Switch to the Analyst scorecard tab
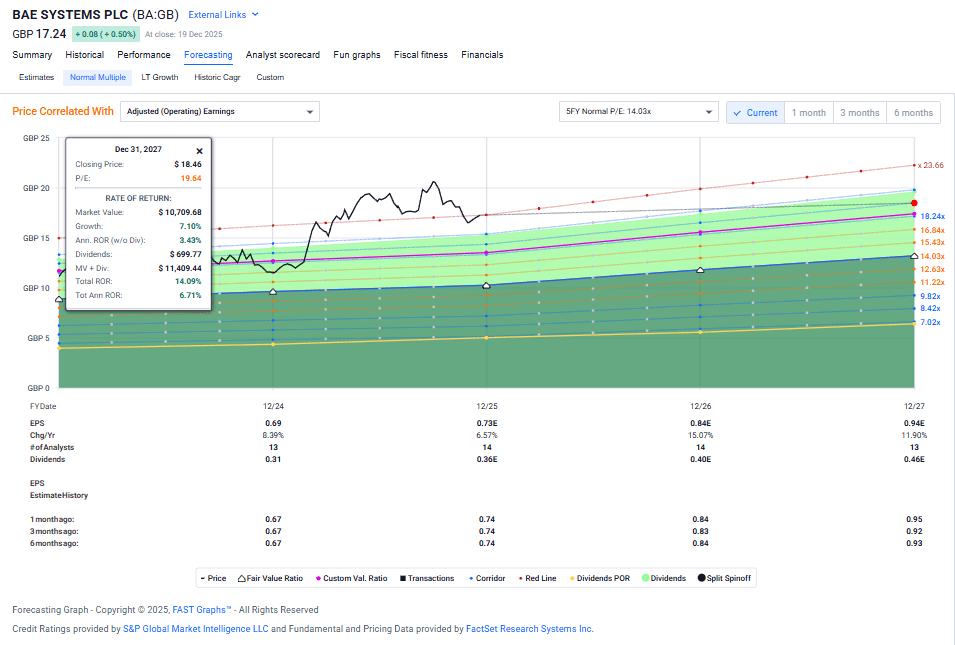 (283, 55)
